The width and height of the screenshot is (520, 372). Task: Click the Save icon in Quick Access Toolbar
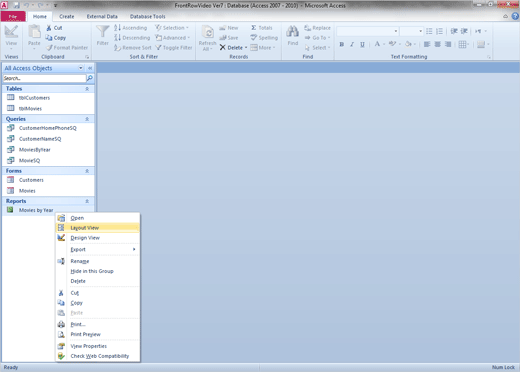point(16,5)
